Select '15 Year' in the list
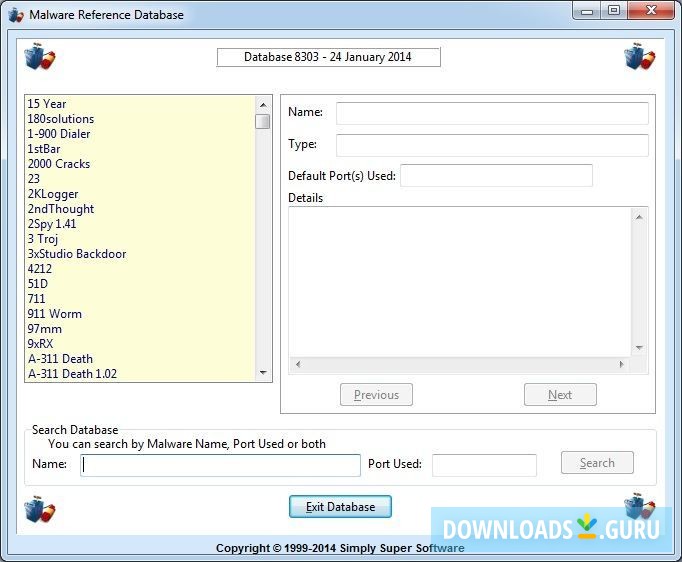Viewport: 682px width, 562px height. pos(140,104)
